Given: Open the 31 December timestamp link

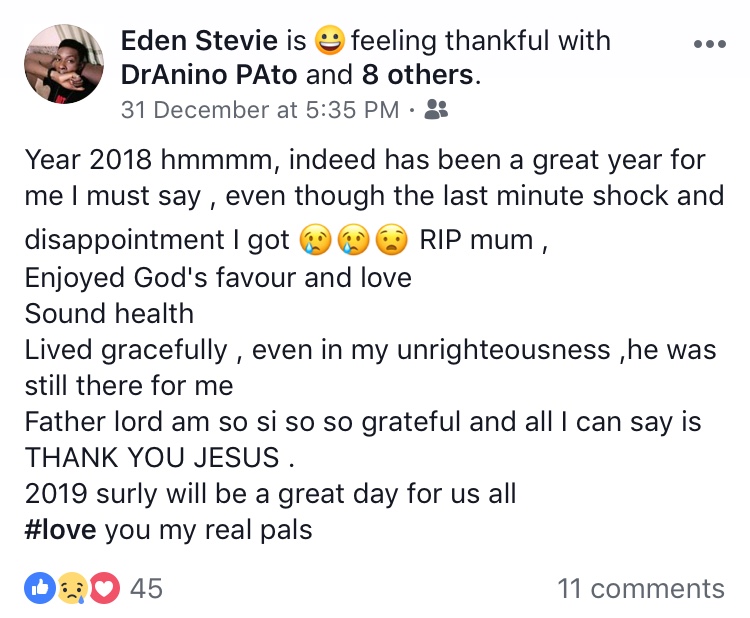Looking at the screenshot, I should [259, 110].
